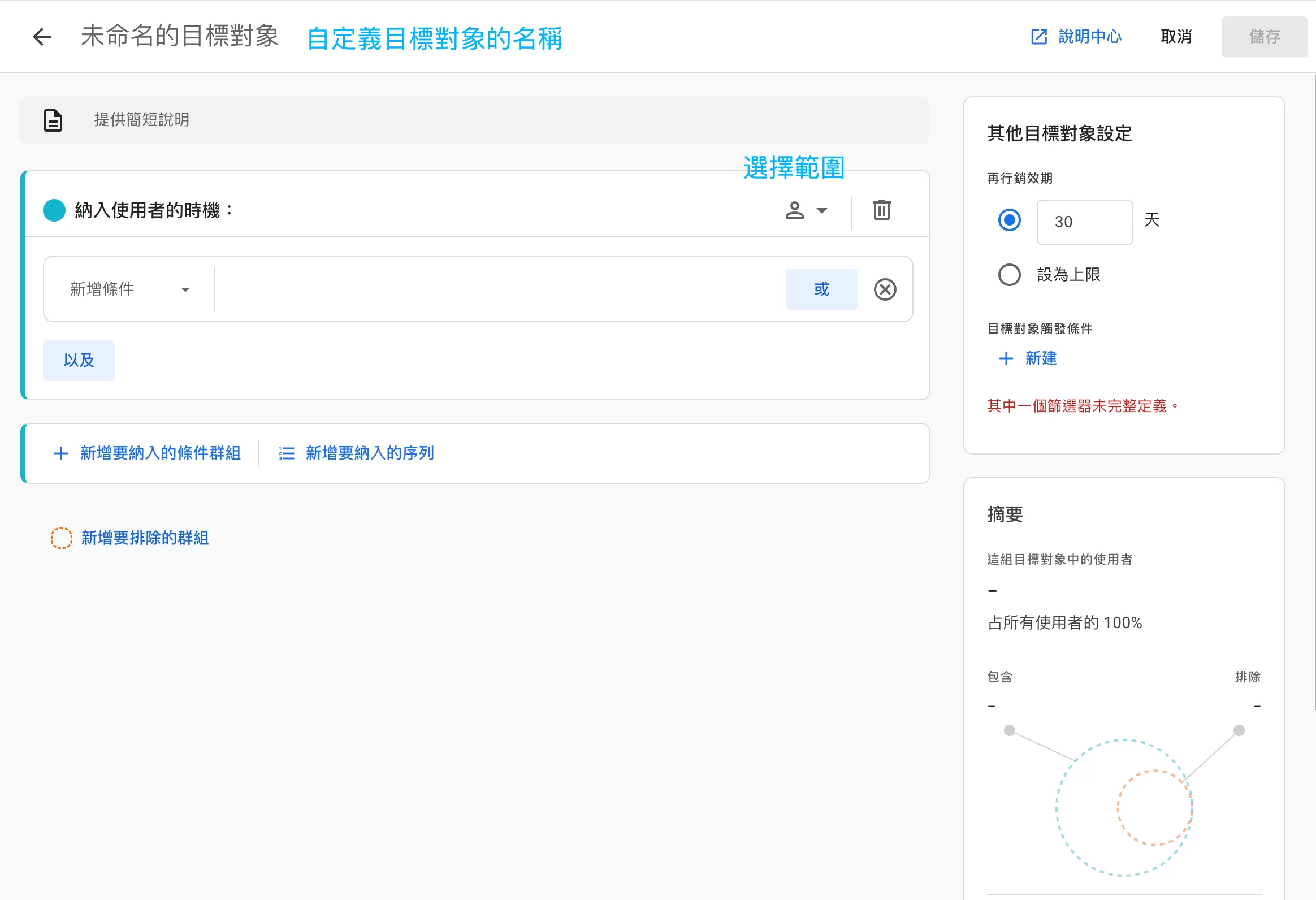The height and width of the screenshot is (900, 1316).
Task: Click the 儲存 save button
Action: click(1264, 37)
